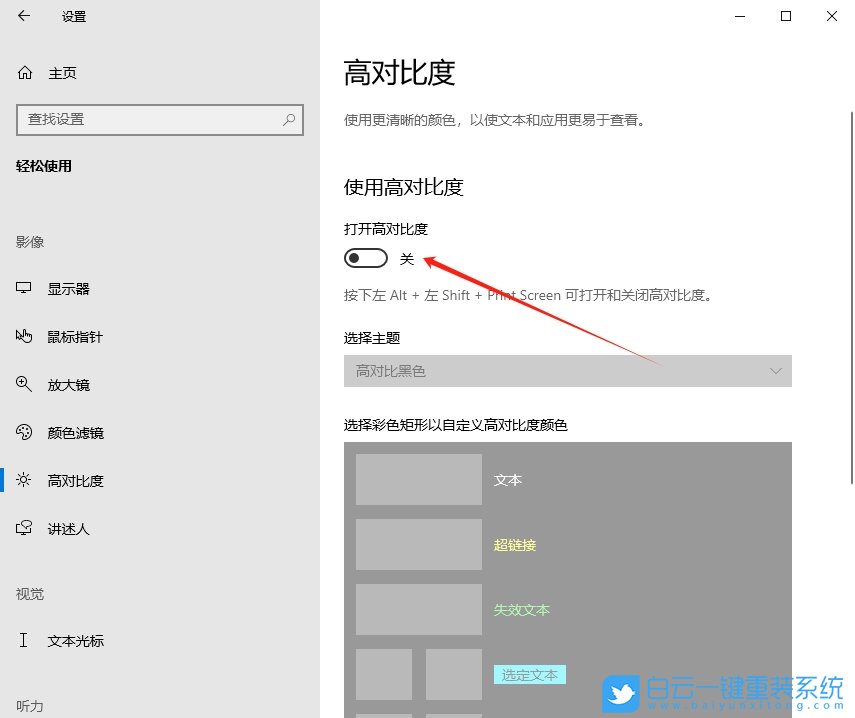Click the 讲述人 narrator icon

(24, 528)
